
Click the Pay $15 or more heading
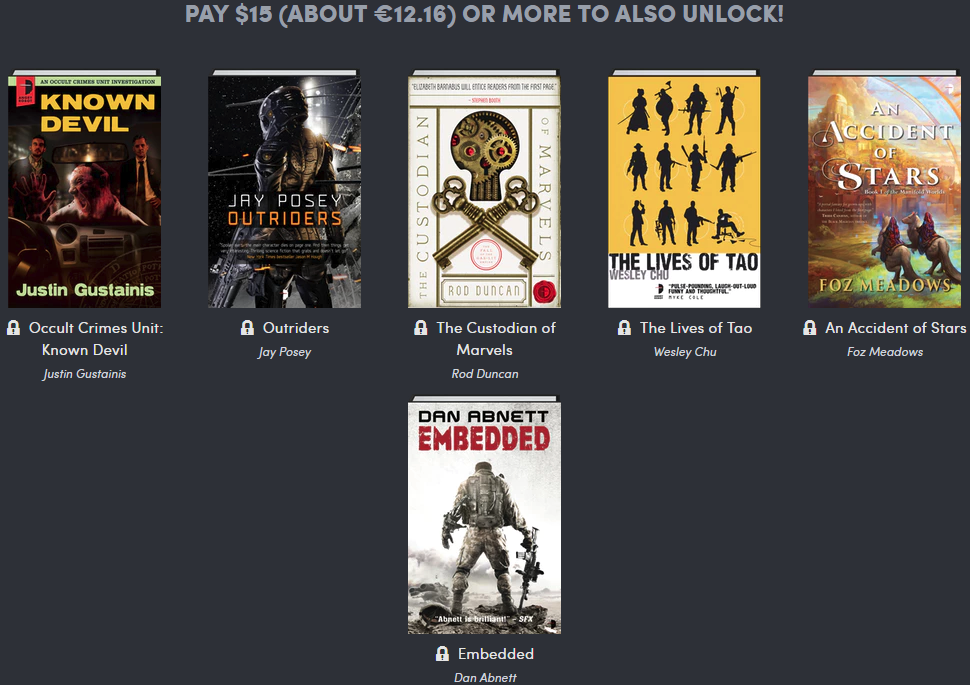484,14
